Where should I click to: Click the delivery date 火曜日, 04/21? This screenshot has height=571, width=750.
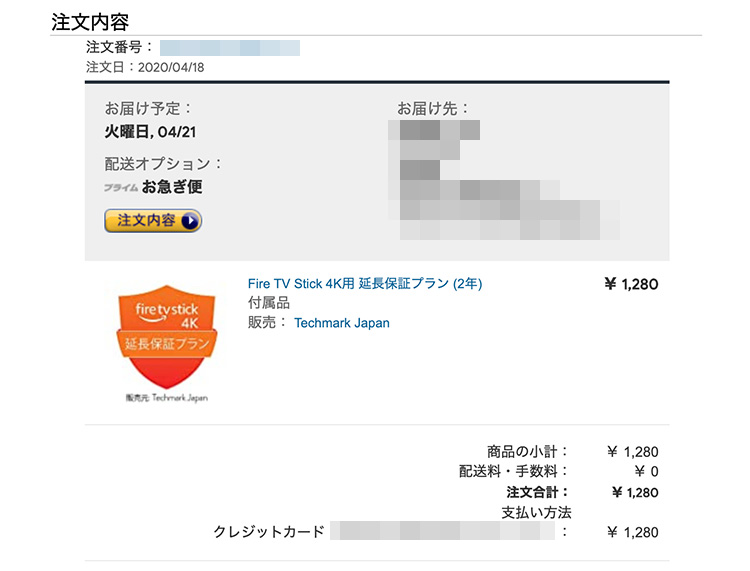click(150, 132)
